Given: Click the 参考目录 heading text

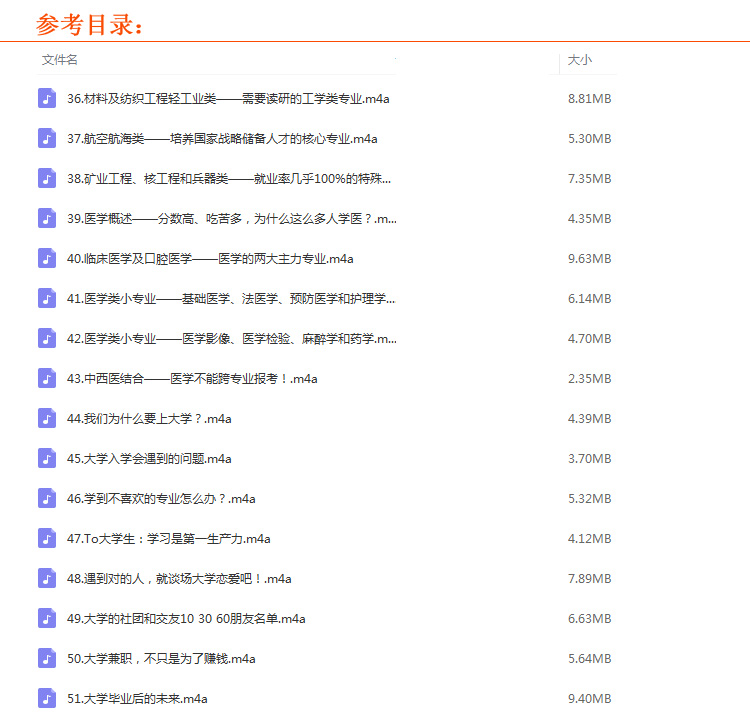Looking at the screenshot, I should coord(90,24).
